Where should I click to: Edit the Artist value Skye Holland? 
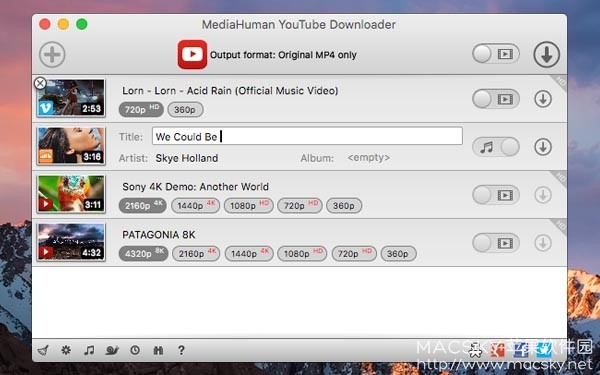point(187,158)
